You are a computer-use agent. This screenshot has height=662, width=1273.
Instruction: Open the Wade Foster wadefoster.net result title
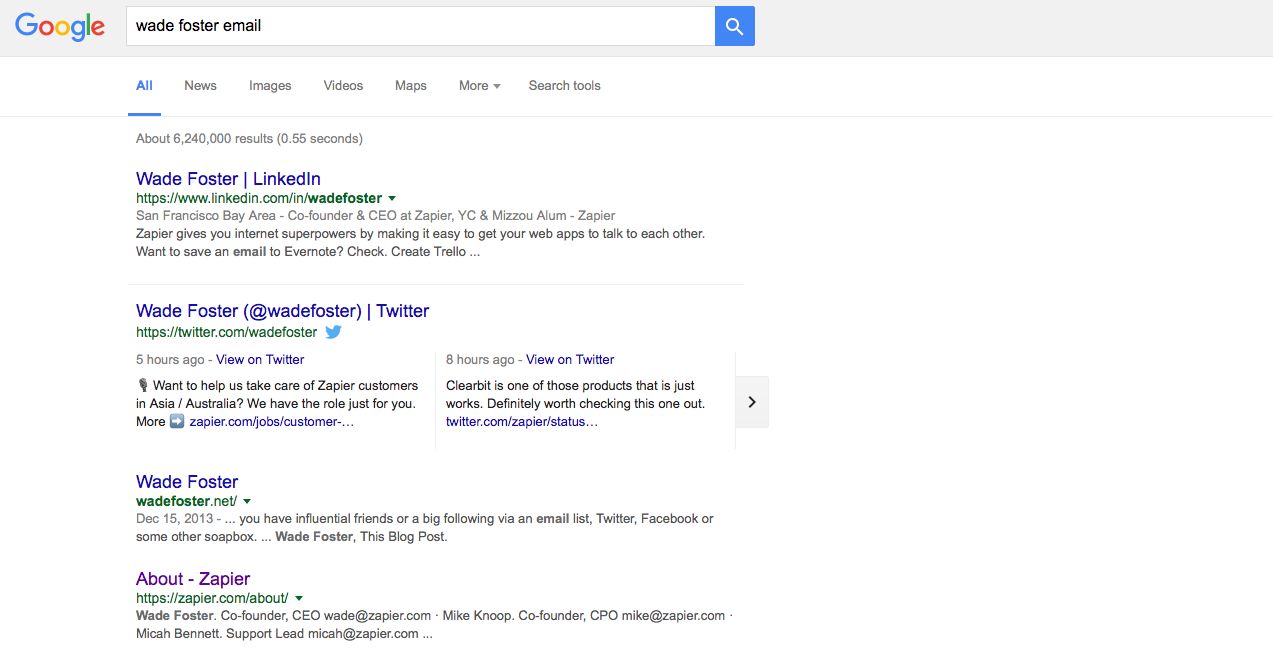point(187,482)
